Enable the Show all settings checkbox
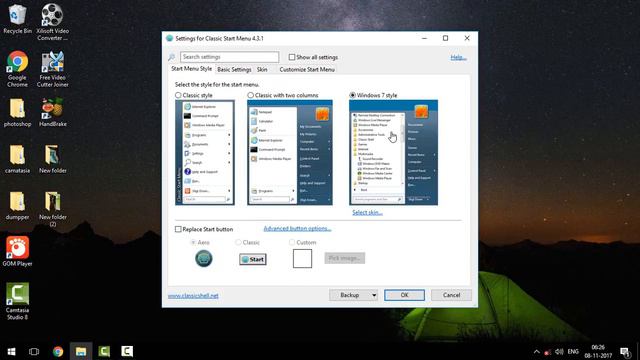Screen dimensions: 640x360 [292, 57]
